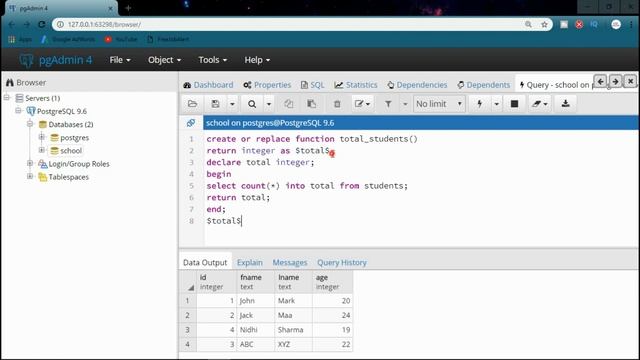Screen dimensions: 640x360
Task: Click the select-all grid corner cell
Action: click(x=188, y=282)
